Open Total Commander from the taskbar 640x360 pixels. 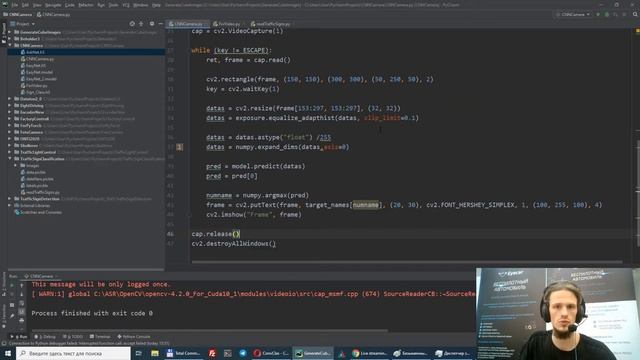coord(183,353)
